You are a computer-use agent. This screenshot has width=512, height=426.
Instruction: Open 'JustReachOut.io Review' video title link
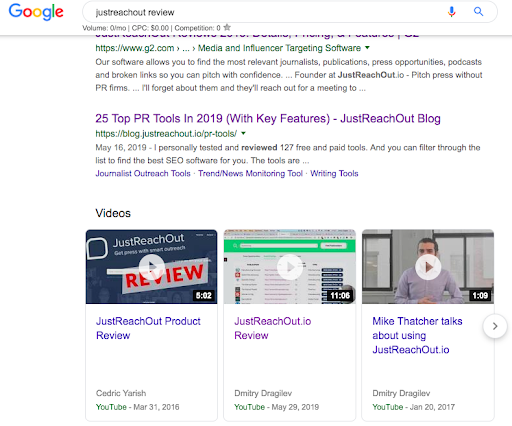273,328
